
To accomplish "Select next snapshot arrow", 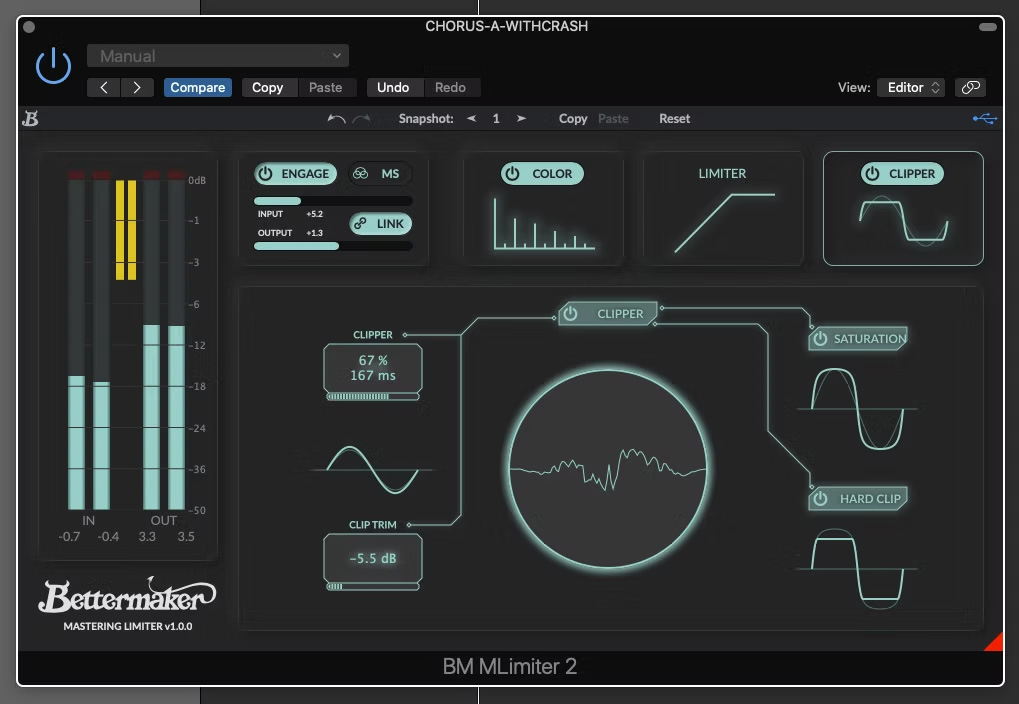I will pos(521,118).
